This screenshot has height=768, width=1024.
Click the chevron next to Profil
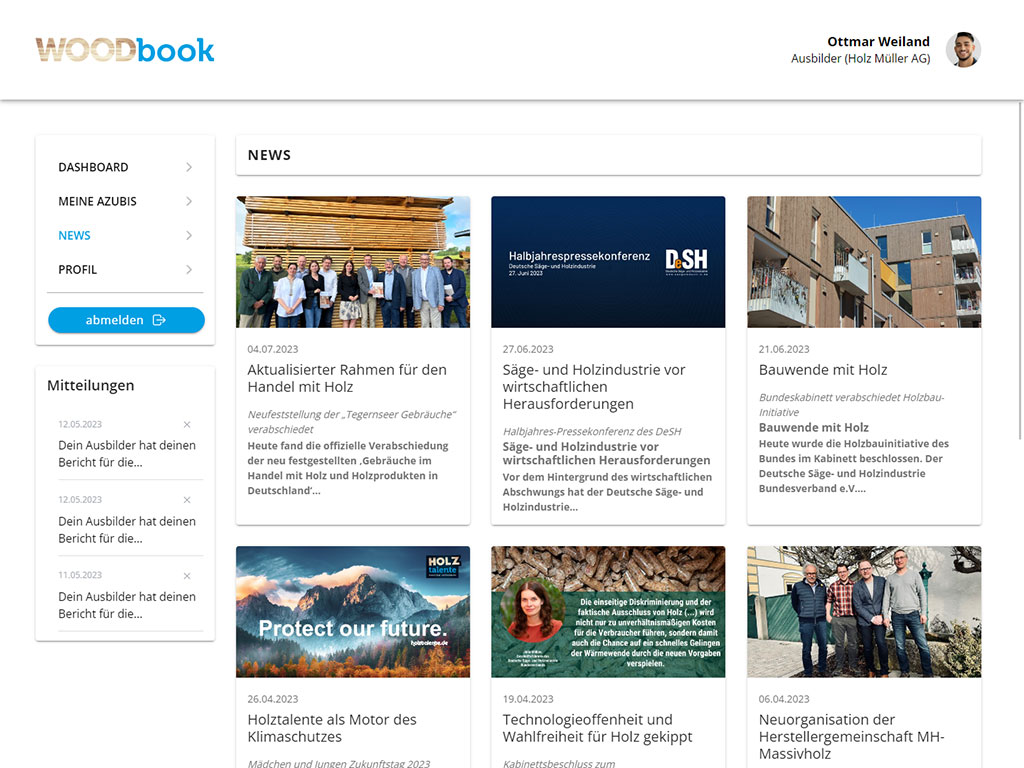[189, 269]
